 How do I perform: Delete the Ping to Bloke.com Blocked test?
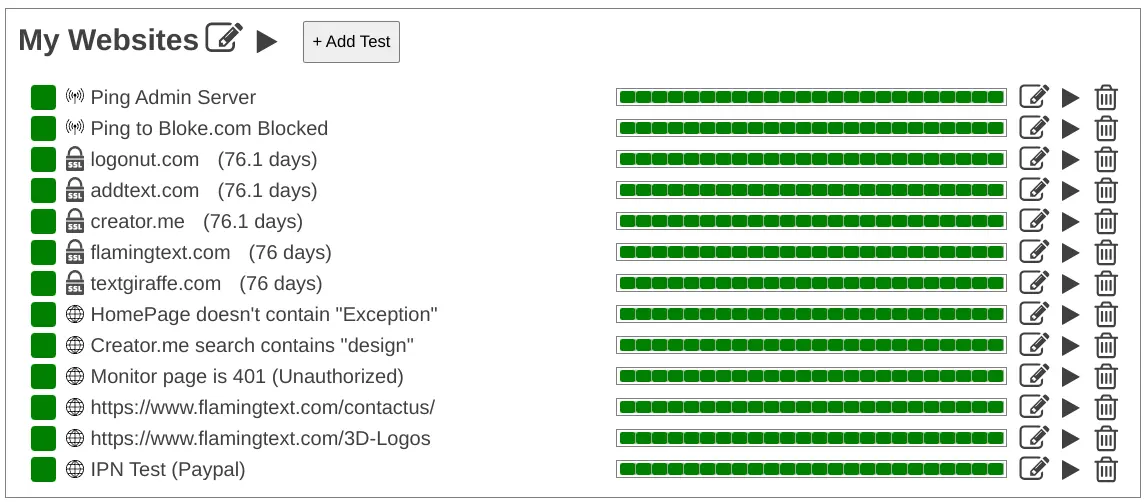tap(1106, 128)
